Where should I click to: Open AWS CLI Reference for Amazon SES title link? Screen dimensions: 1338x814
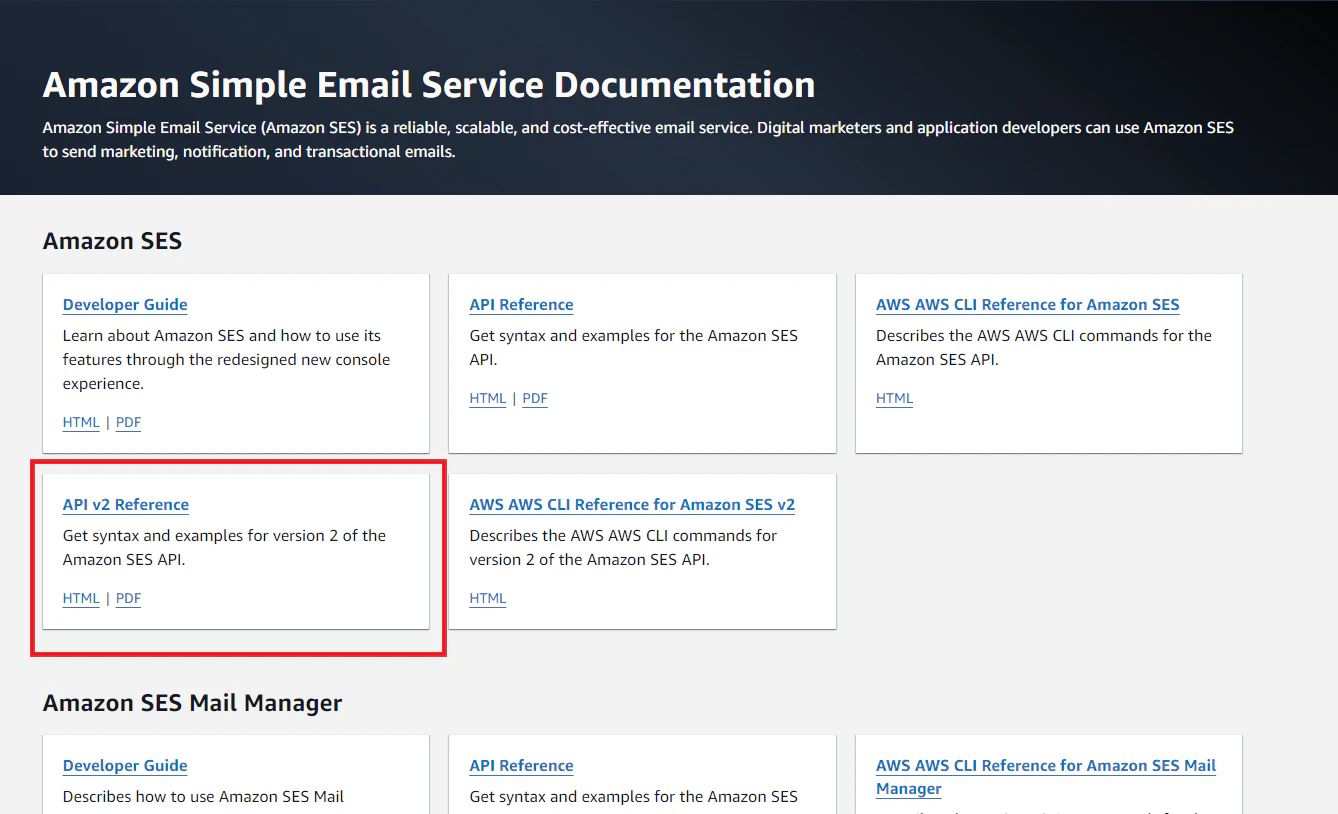point(1028,305)
